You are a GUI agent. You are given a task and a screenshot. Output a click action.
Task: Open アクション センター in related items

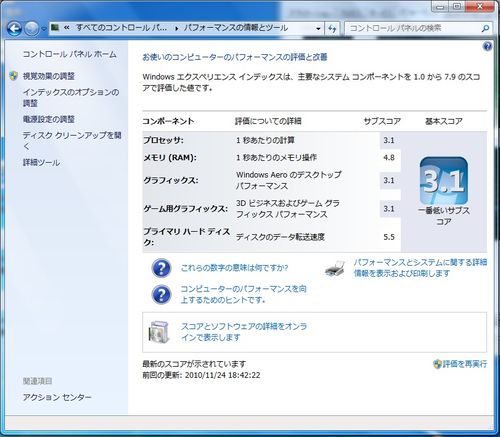(57, 397)
